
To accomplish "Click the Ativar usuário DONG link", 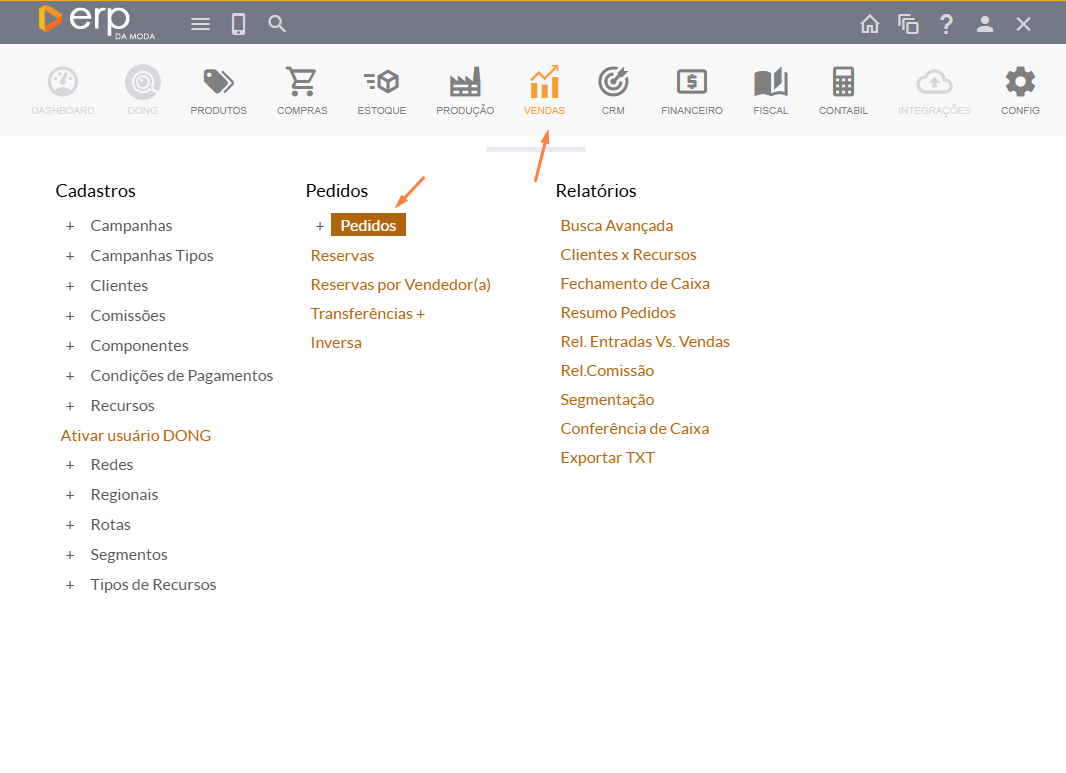I will click(136, 436).
